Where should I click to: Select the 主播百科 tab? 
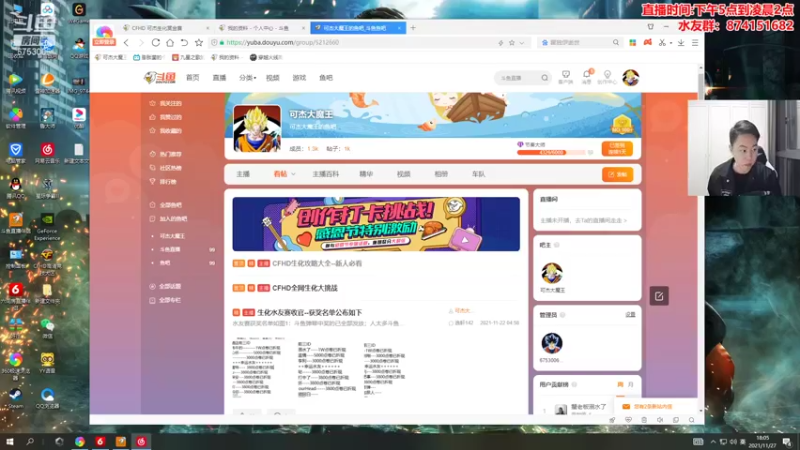pyautogui.click(x=326, y=174)
